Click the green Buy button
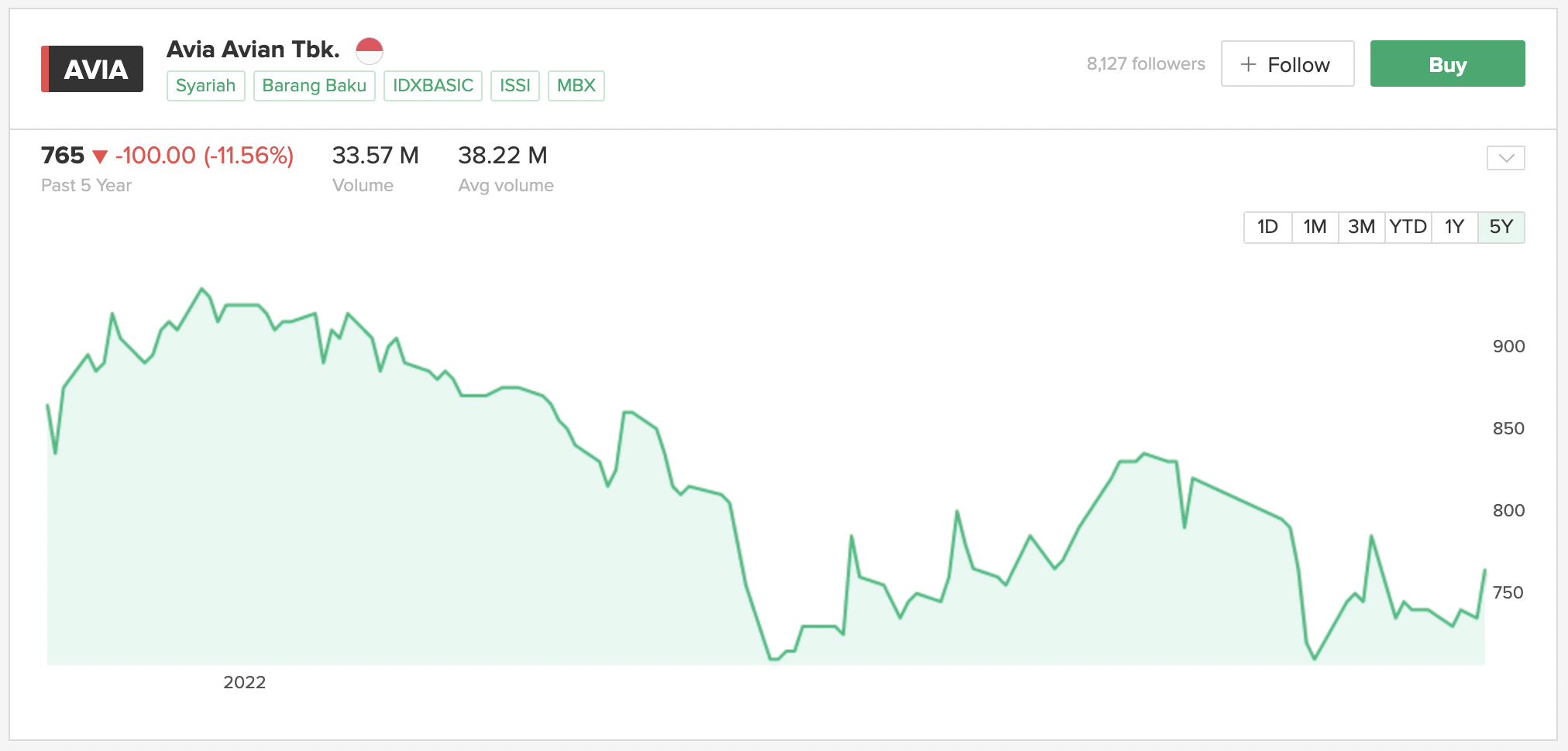1568x751 pixels. [1448, 63]
